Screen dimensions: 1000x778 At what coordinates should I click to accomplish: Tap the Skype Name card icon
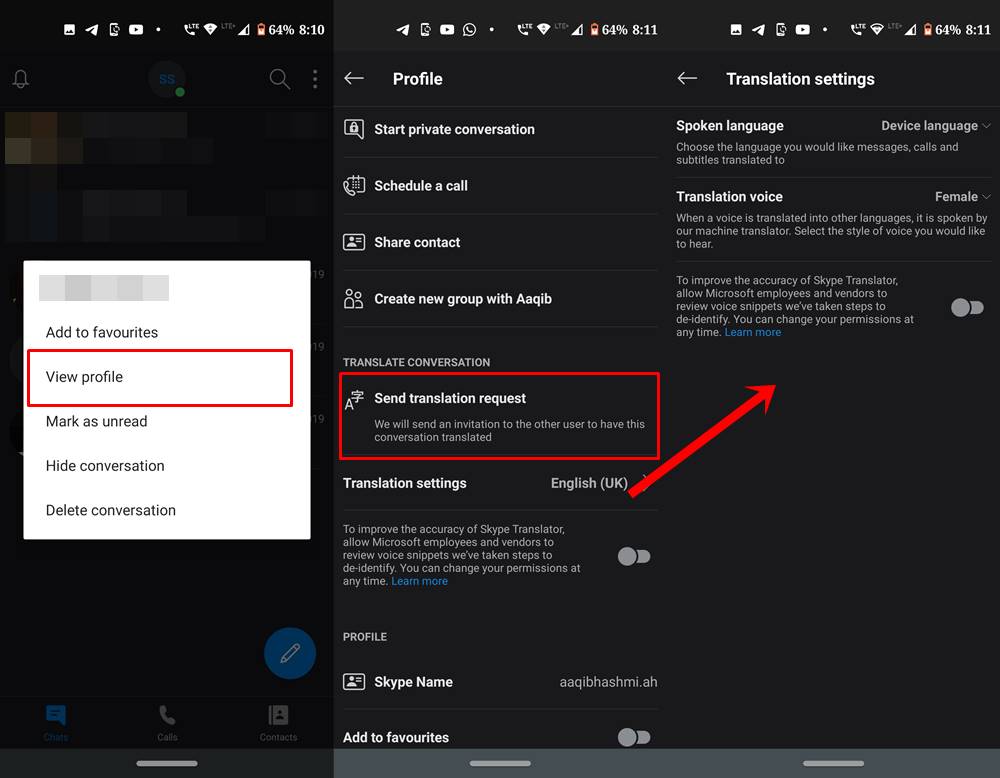pos(354,682)
